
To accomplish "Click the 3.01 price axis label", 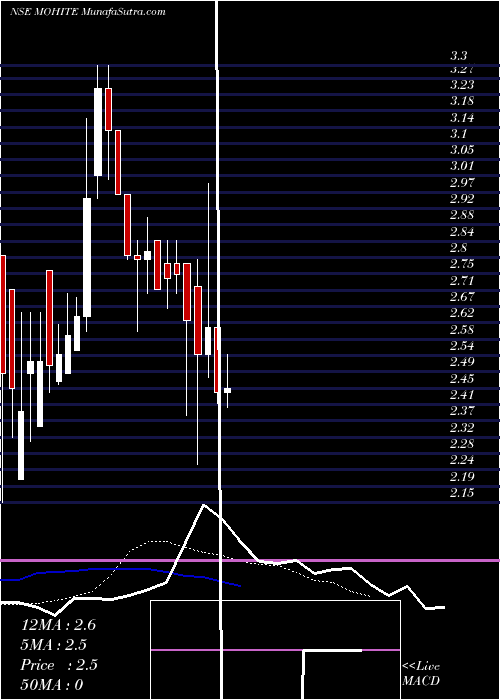I will coord(462,166).
